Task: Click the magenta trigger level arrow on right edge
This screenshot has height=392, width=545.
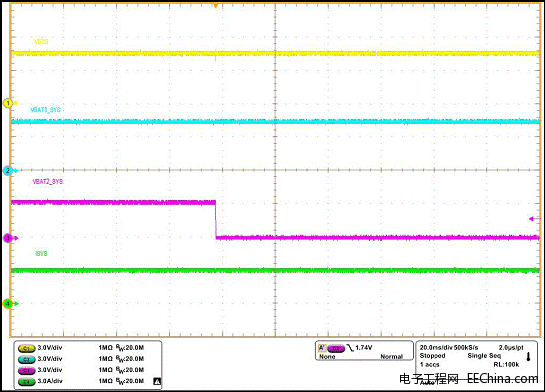Action: tap(534, 219)
